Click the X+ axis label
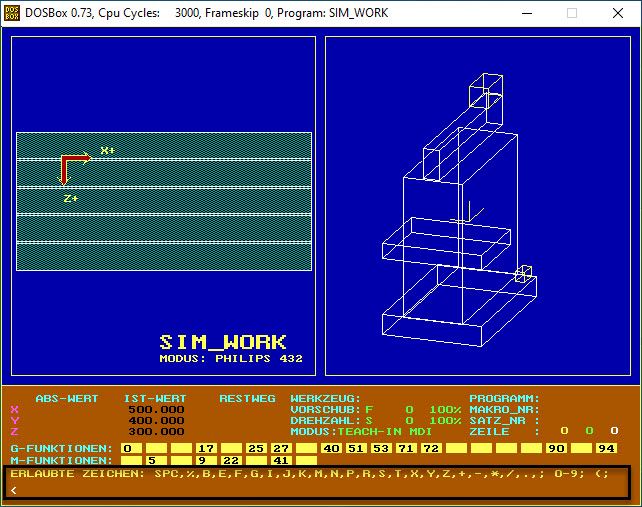 coord(108,150)
